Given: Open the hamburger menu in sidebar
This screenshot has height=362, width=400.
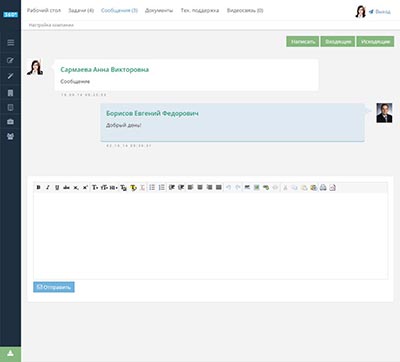Looking at the screenshot, I should tap(11, 43).
